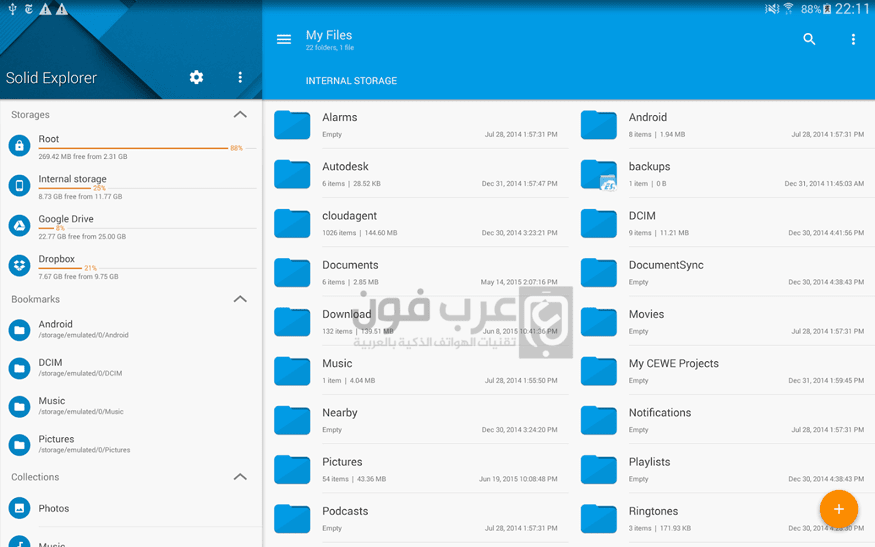The height and width of the screenshot is (547, 875).
Task: Open the Music folder icon in file list
Action: 292,371
